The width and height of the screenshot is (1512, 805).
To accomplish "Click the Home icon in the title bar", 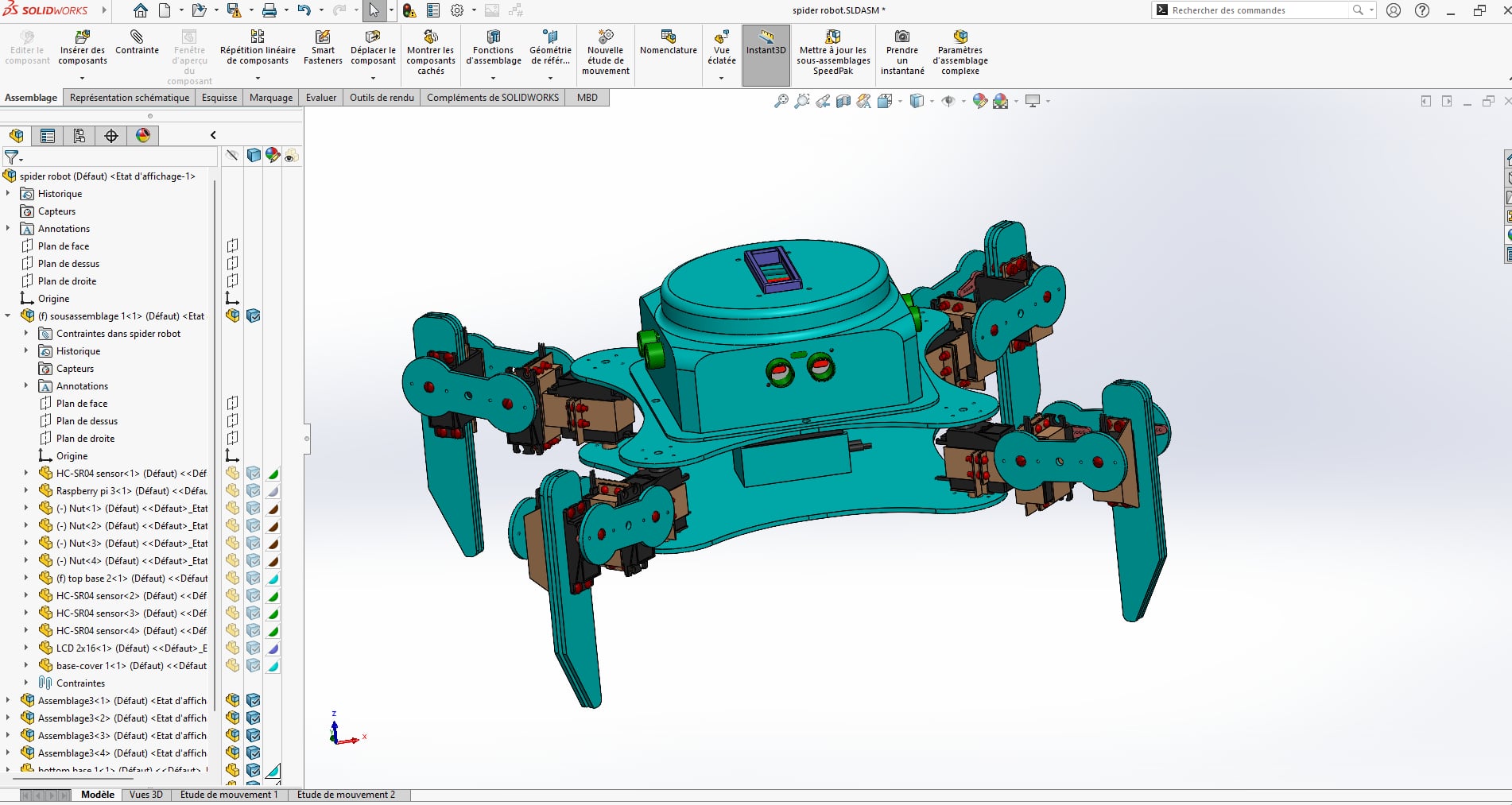I will (140, 10).
